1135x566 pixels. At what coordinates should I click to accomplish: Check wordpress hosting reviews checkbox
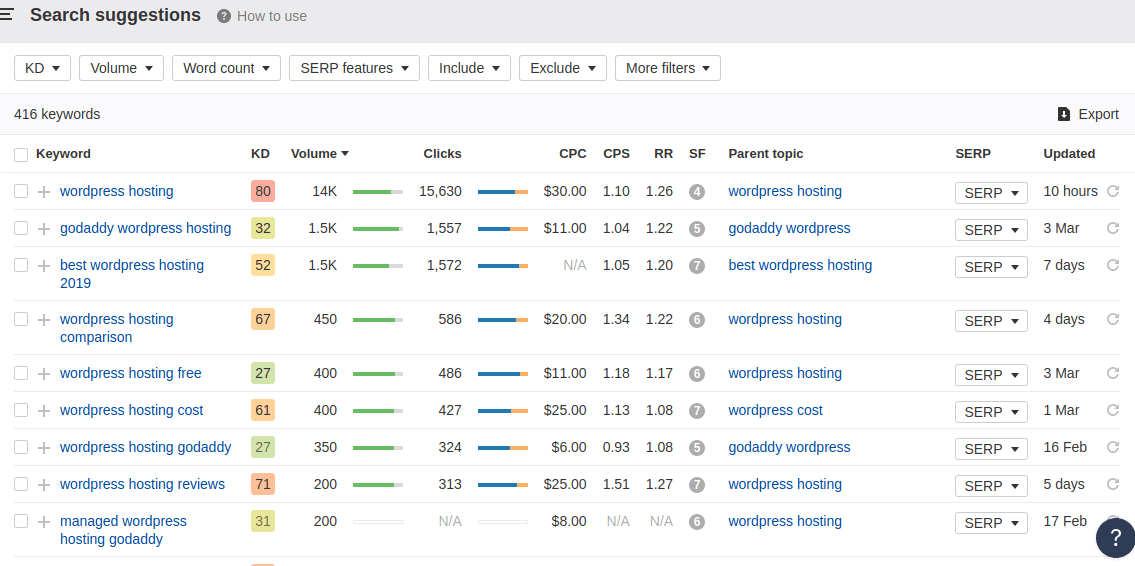tap(21, 484)
